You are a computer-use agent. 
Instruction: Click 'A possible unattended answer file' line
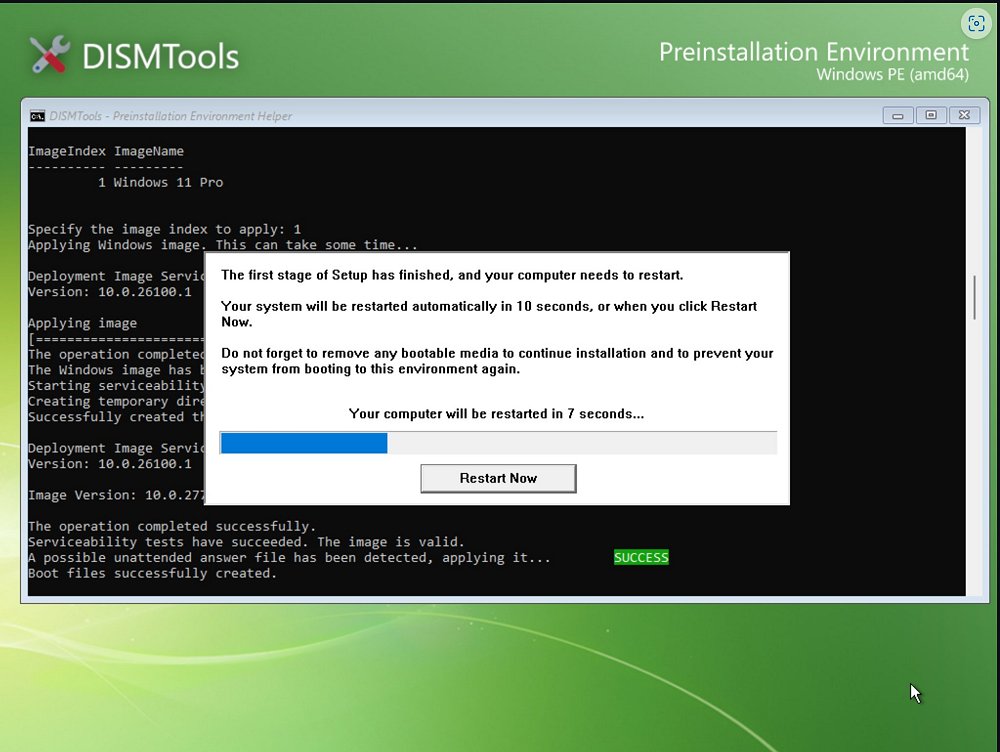(x=290, y=557)
